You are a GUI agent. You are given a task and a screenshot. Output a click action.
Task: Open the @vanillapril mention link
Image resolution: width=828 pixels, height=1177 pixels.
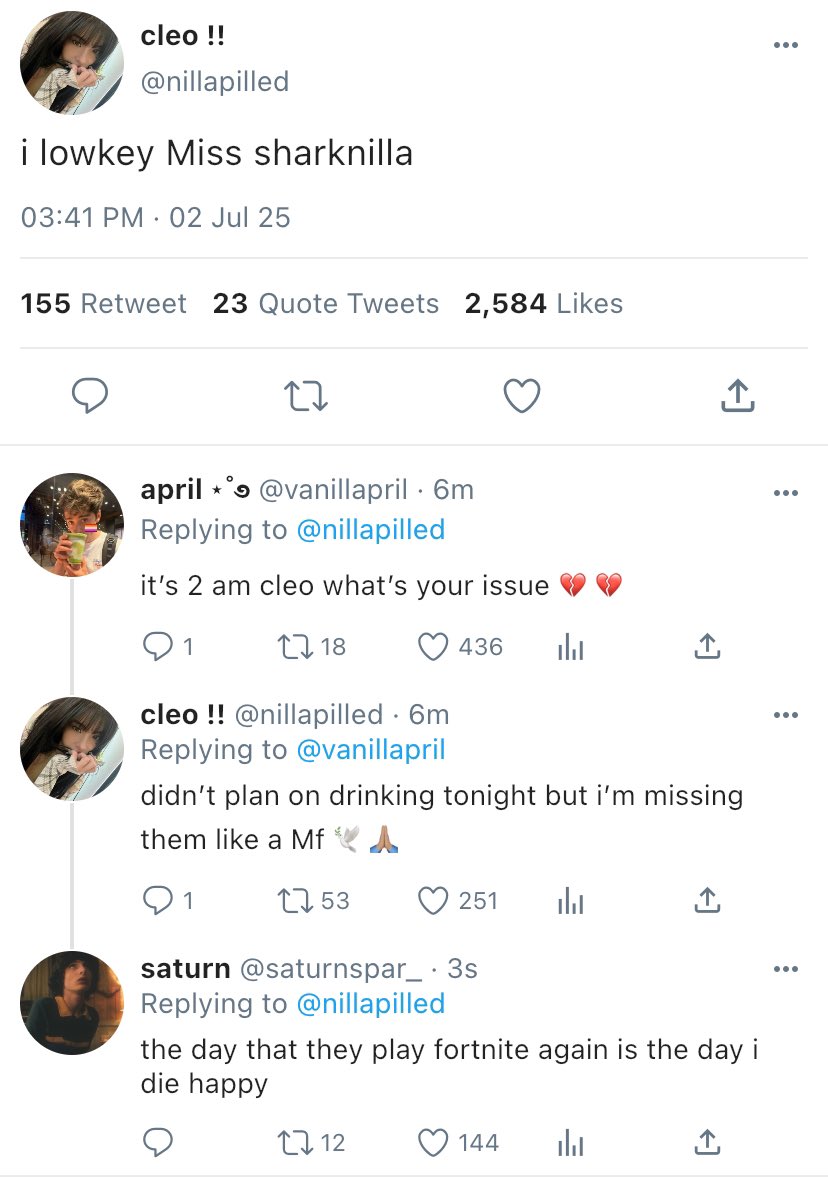(370, 750)
